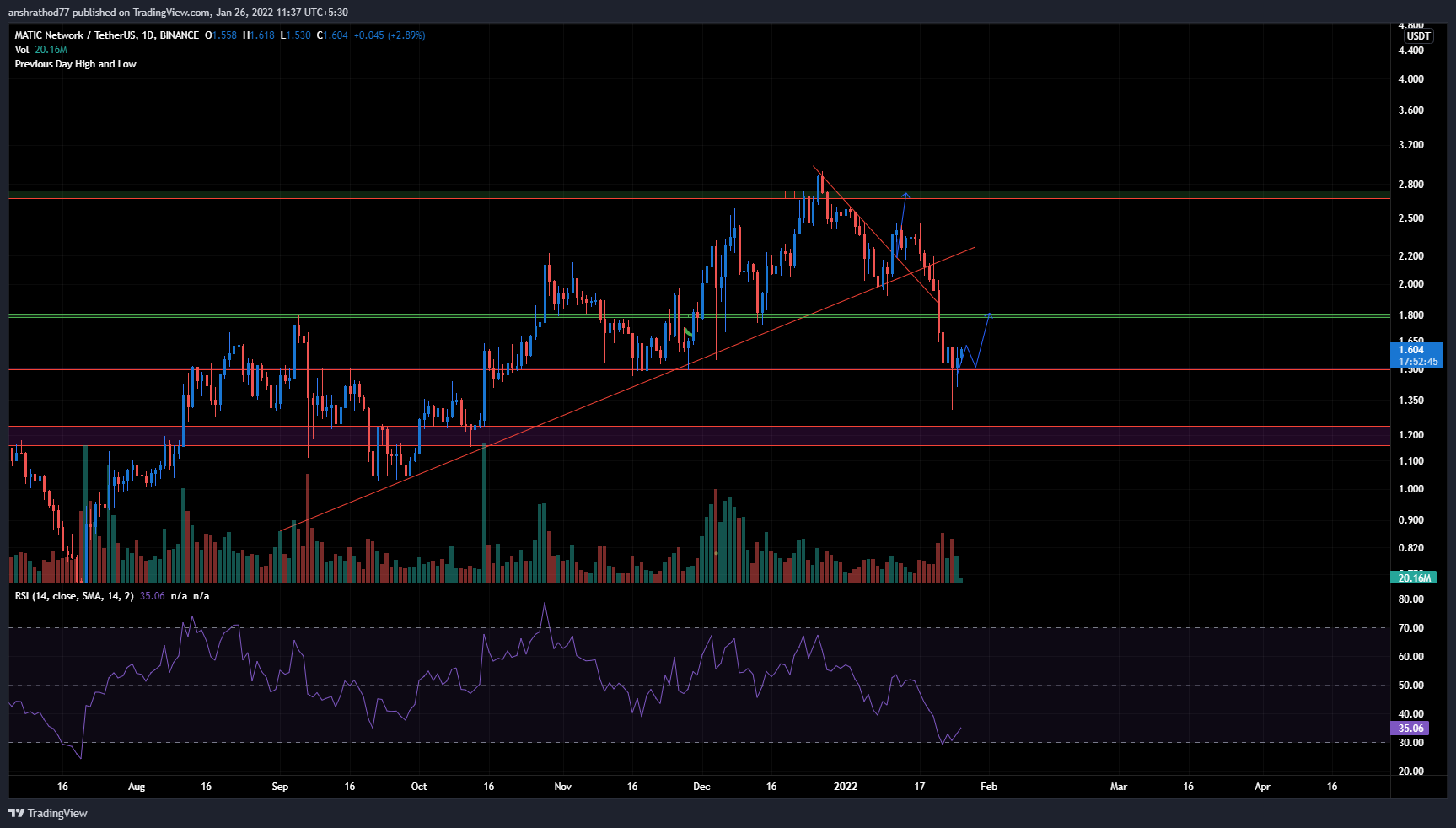Click the 0.900 price axis label
This screenshot has height=828, width=1456.
click(1410, 520)
